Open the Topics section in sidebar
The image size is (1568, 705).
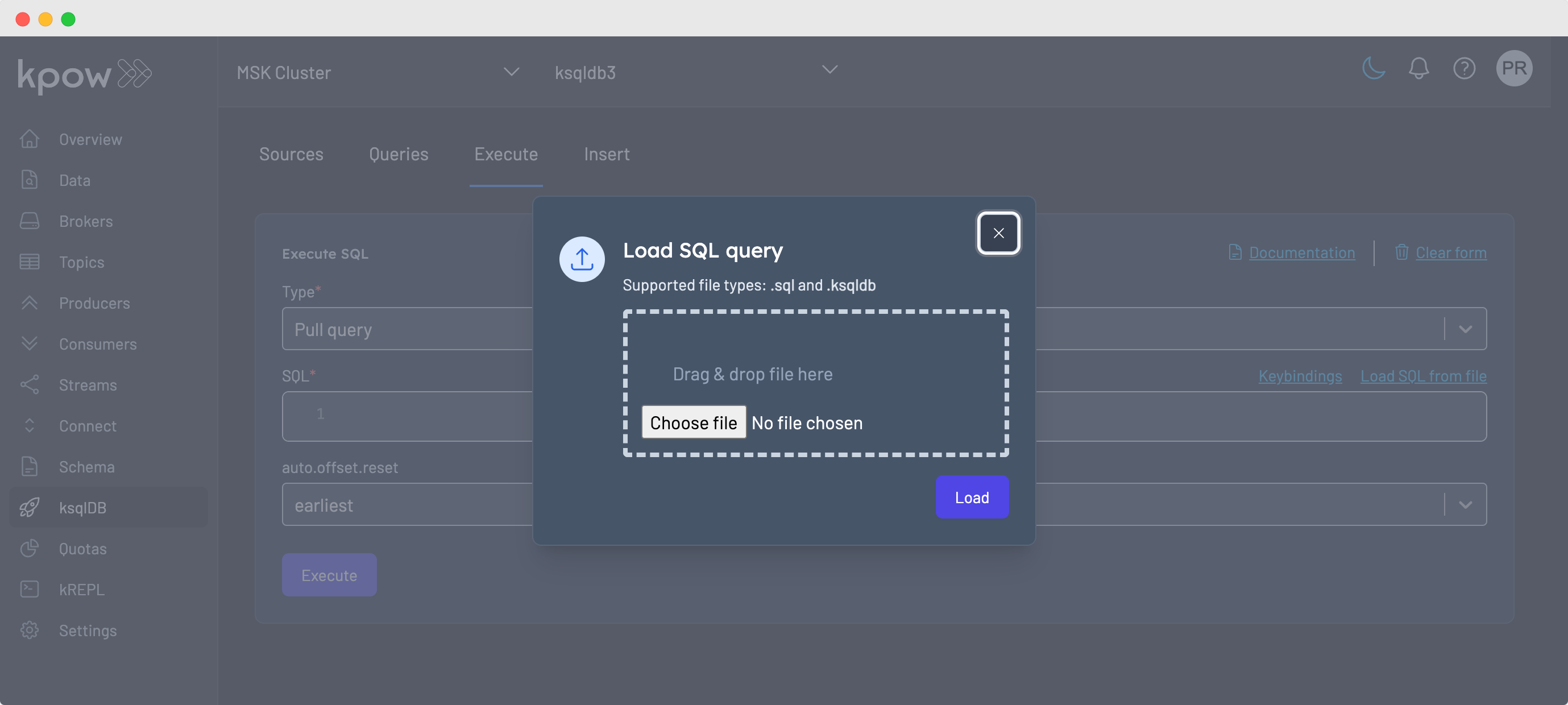[x=81, y=262]
